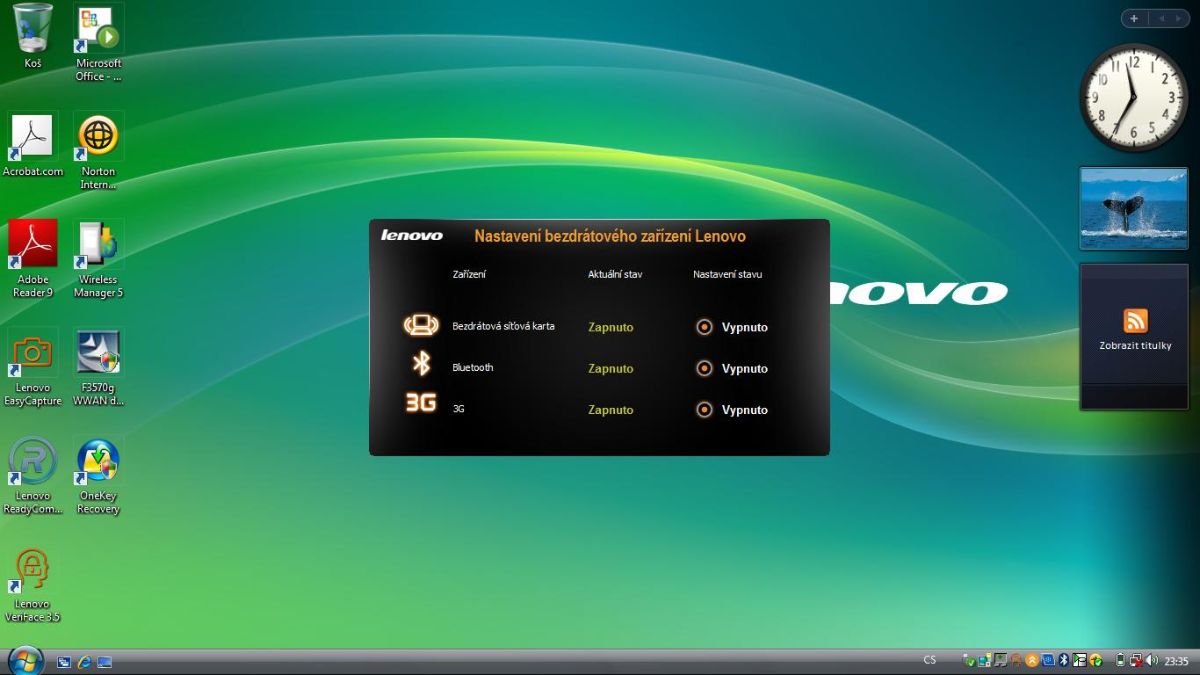Click the CS language indicator in taskbar
The height and width of the screenshot is (675, 1200).
(930, 661)
